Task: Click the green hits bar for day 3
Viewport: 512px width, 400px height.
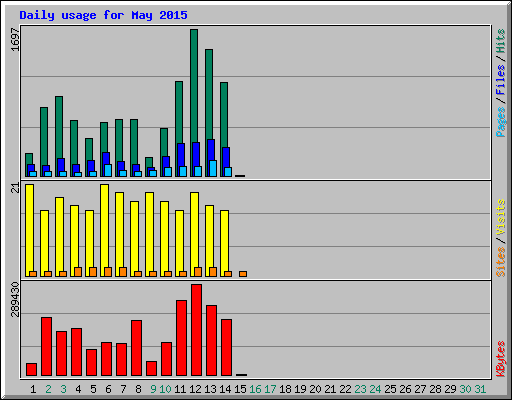Action: click(59, 127)
